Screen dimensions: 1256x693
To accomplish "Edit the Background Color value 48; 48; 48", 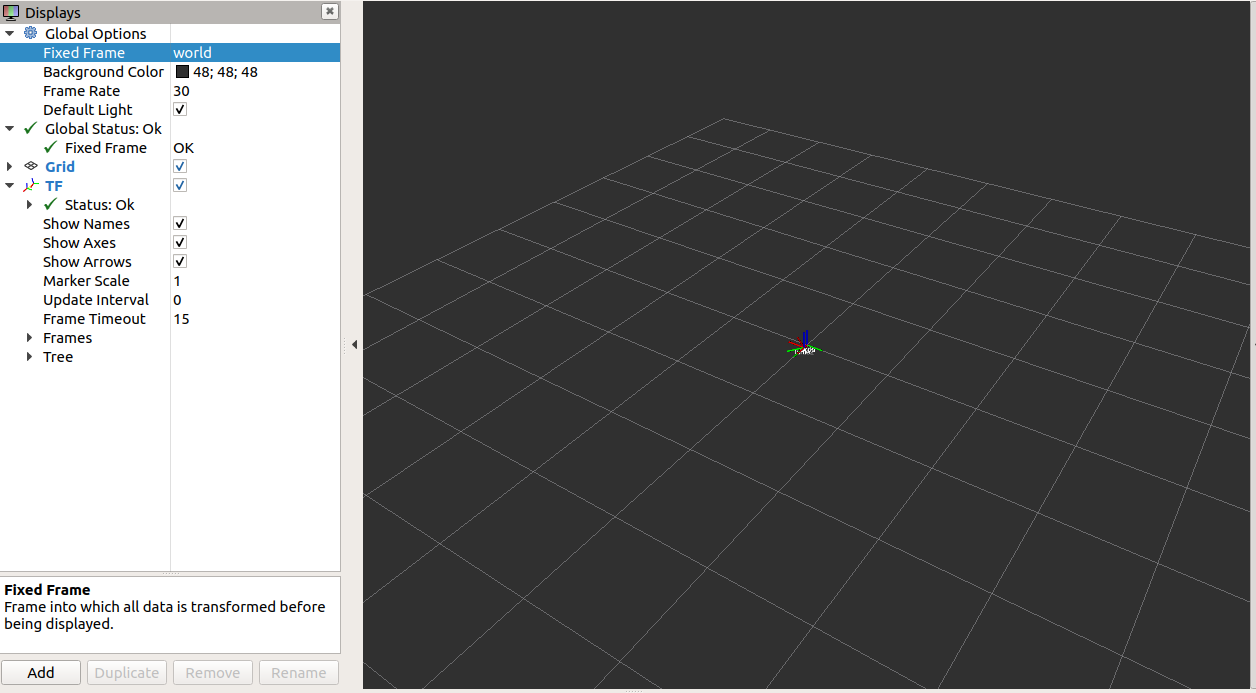I will (x=226, y=71).
